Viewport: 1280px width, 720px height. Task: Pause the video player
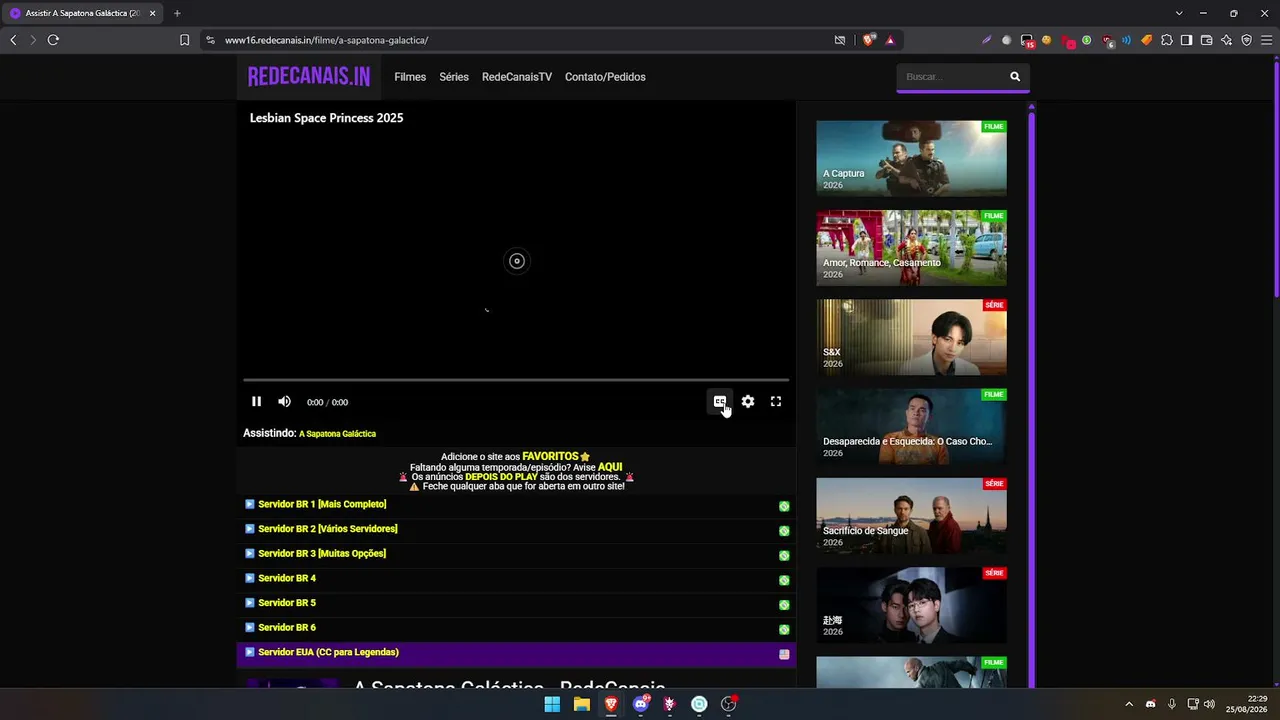point(256,401)
